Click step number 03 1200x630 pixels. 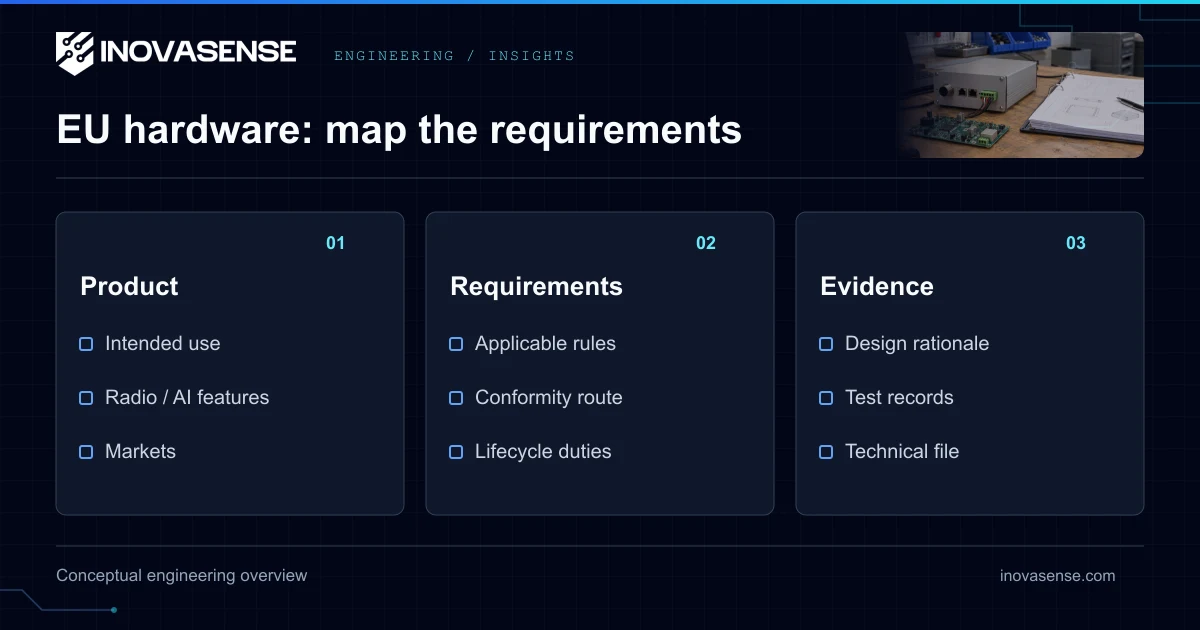coord(1076,243)
